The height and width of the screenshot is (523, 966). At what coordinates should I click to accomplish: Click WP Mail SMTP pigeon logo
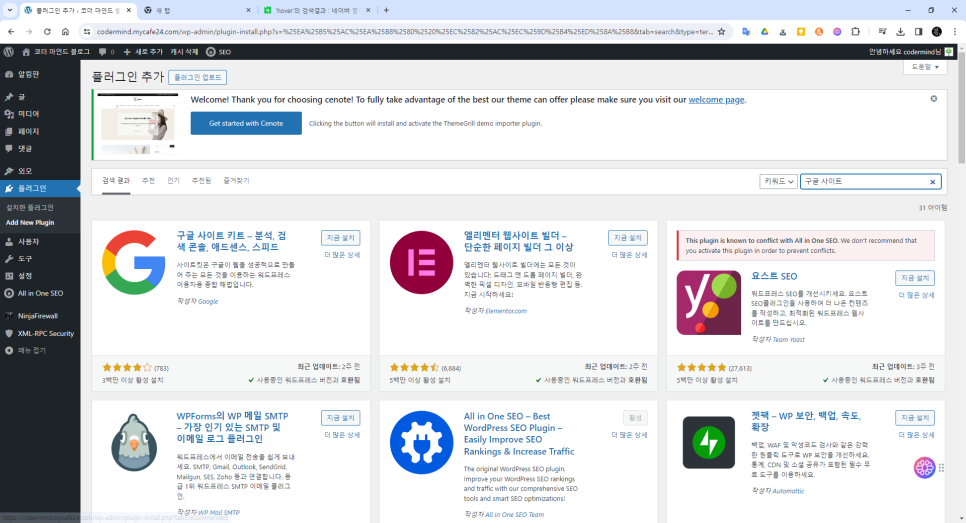coord(134,442)
